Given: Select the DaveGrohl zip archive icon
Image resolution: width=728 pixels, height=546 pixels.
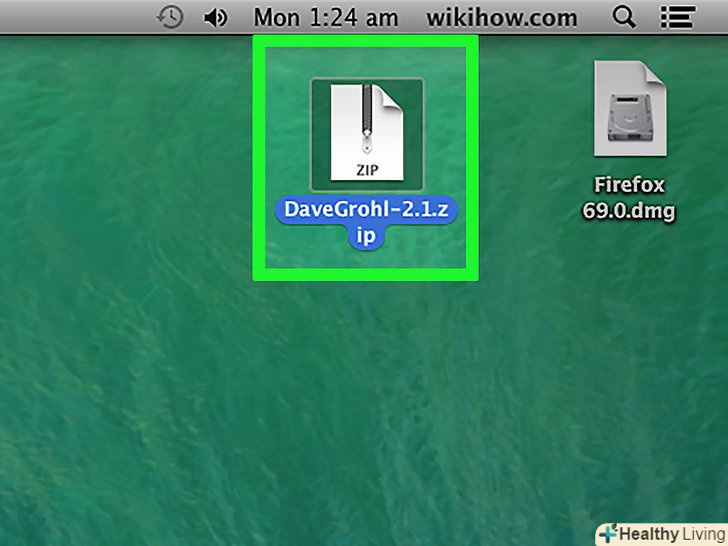Looking at the screenshot, I should pos(367,133).
